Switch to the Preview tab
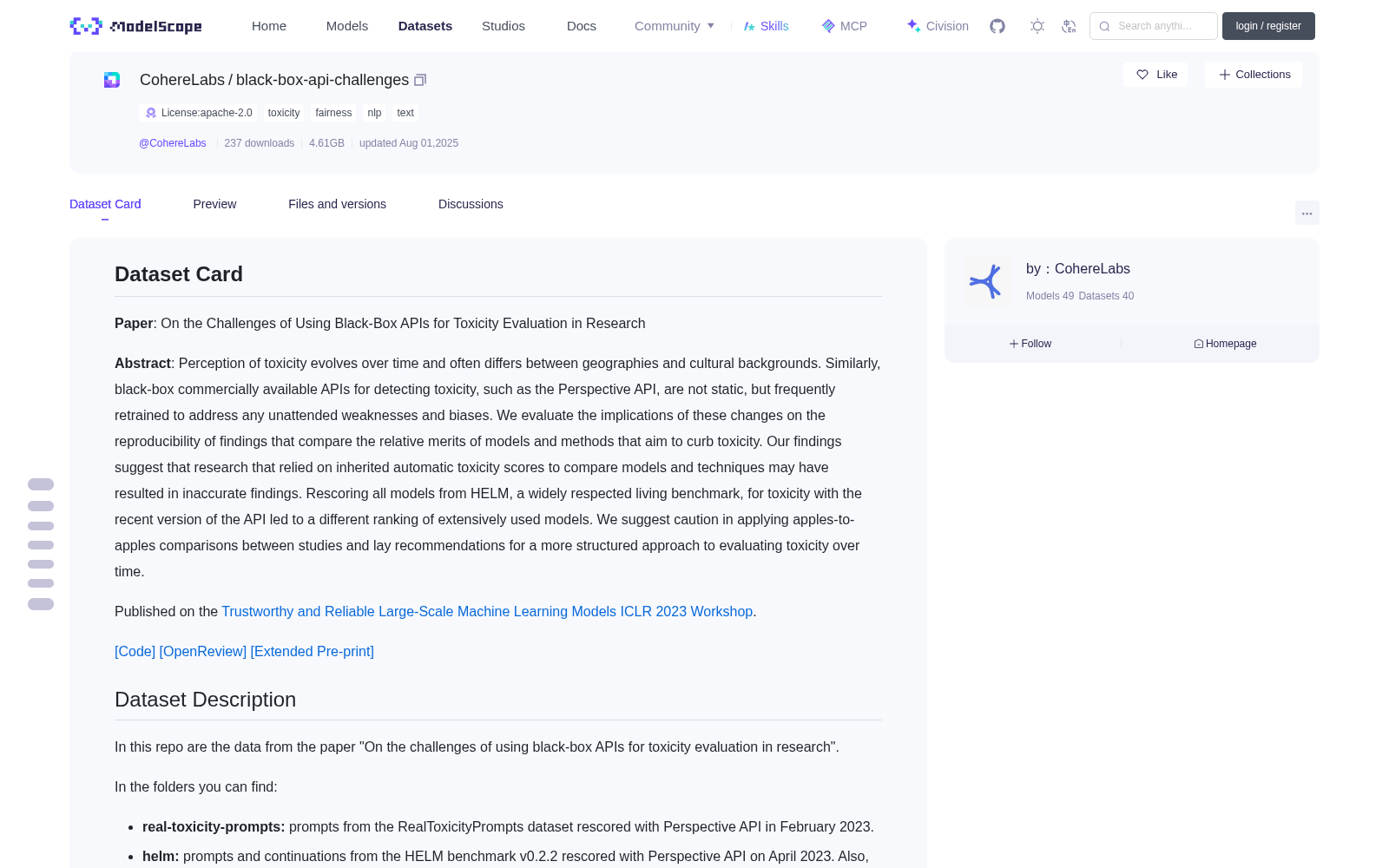 (214, 204)
